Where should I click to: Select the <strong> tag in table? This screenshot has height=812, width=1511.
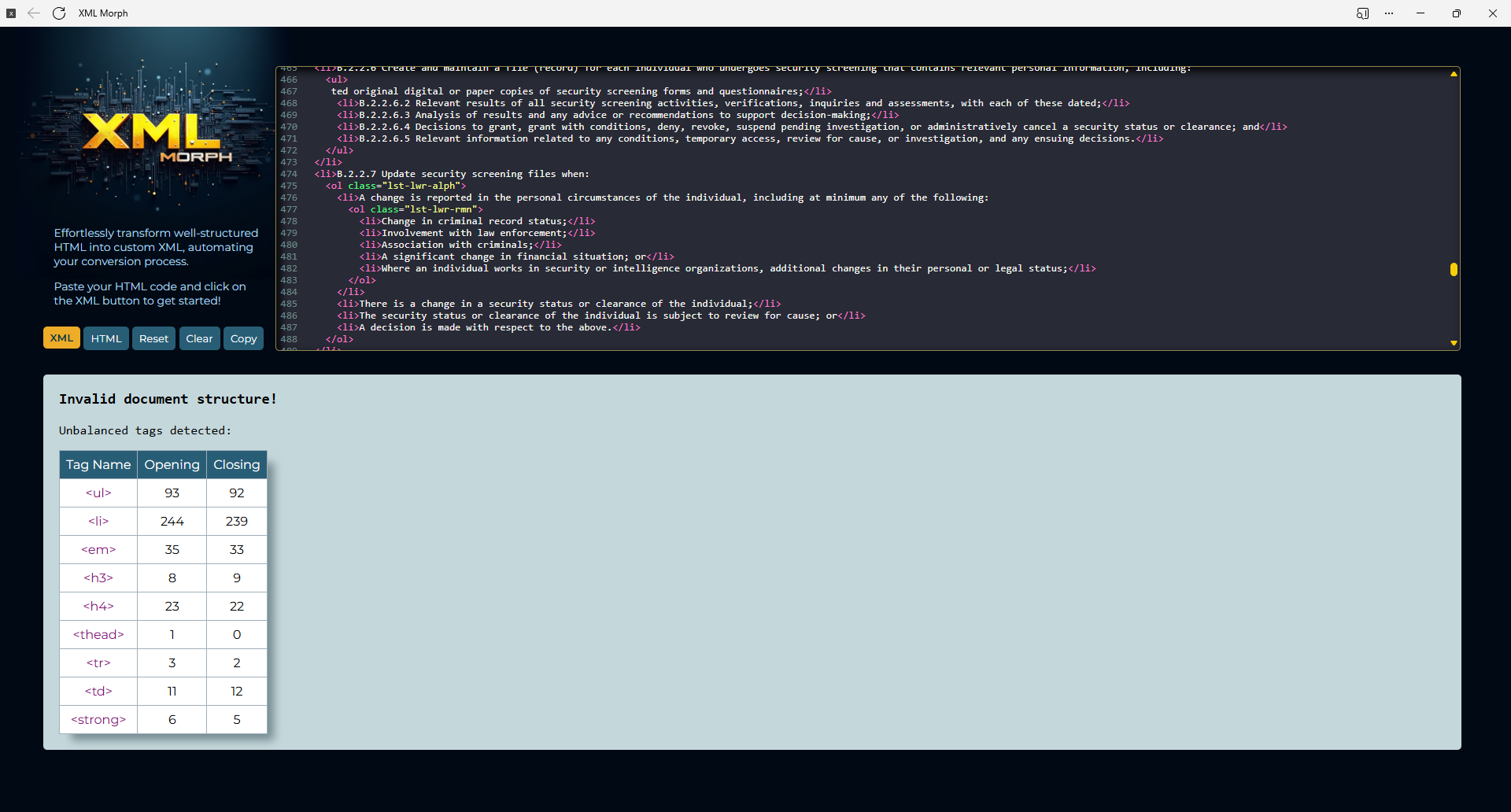(x=98, y=720)
